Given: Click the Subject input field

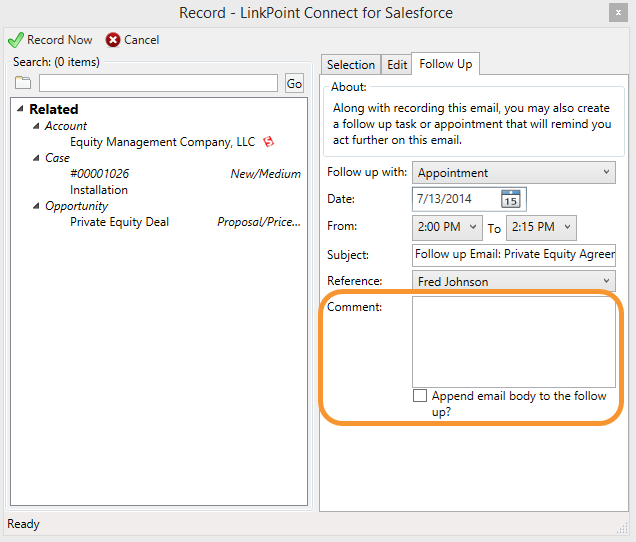Looking at the screenshot, I should [514, 255].
